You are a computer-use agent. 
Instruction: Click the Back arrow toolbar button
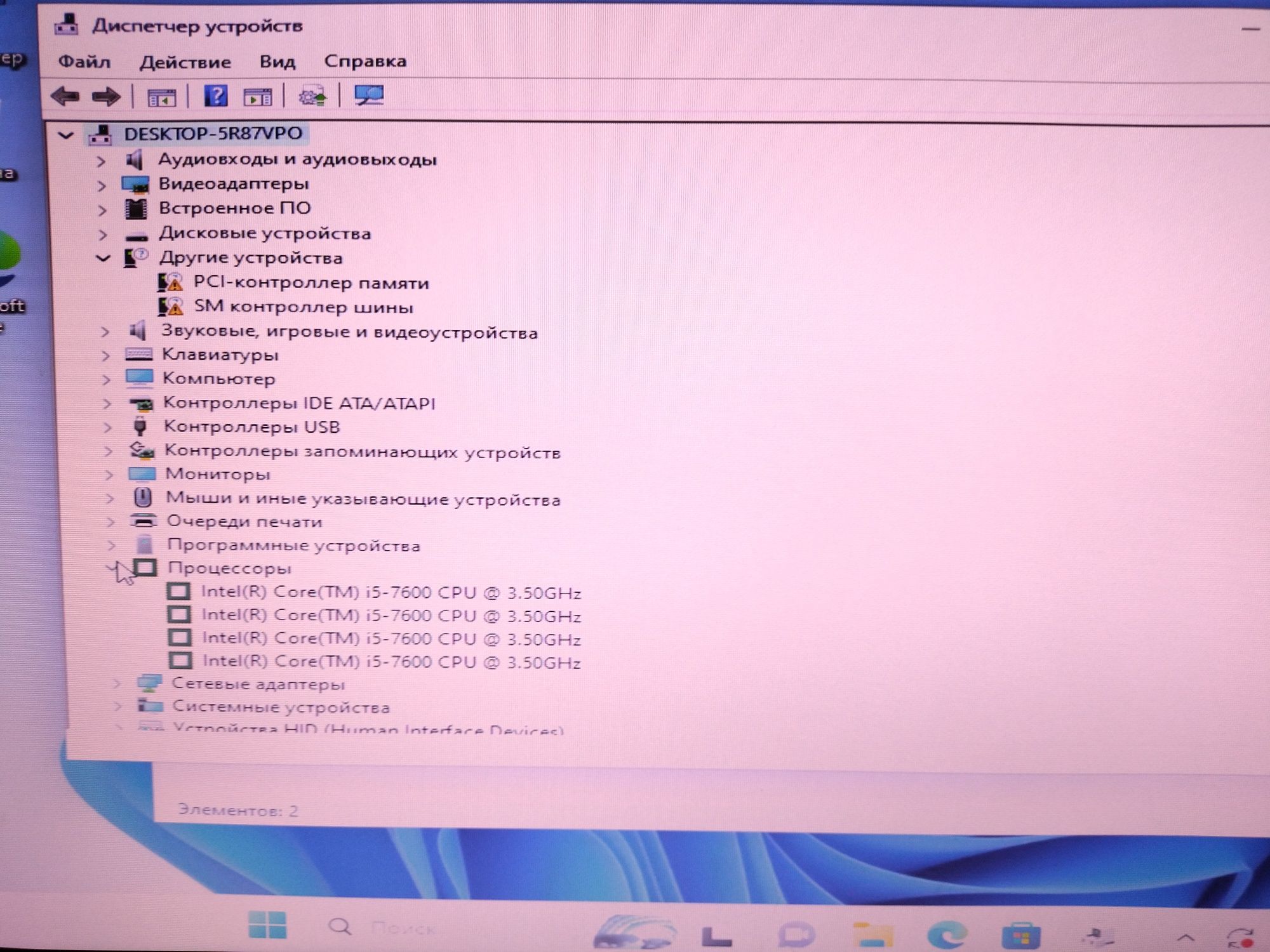click(65, 96)
